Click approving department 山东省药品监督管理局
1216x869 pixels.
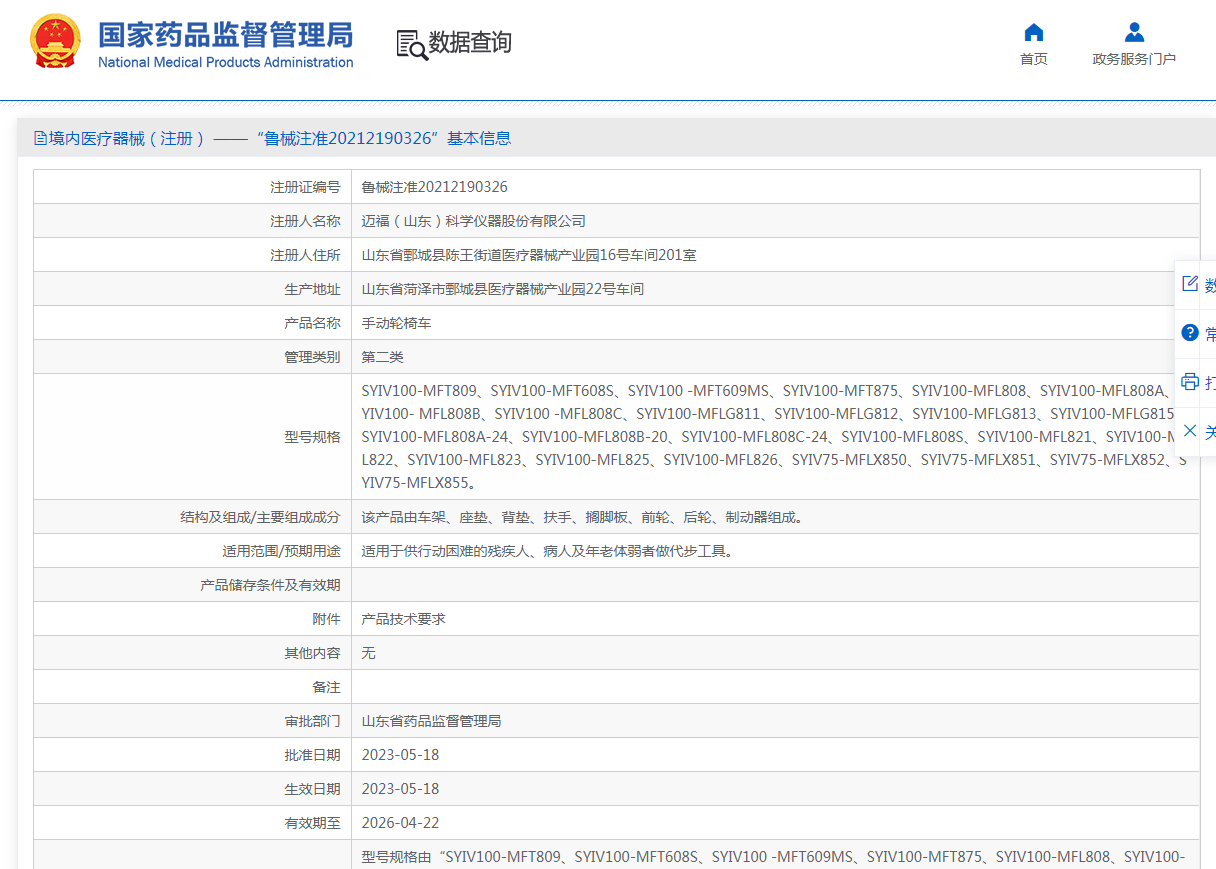click(x=431, y=721)
